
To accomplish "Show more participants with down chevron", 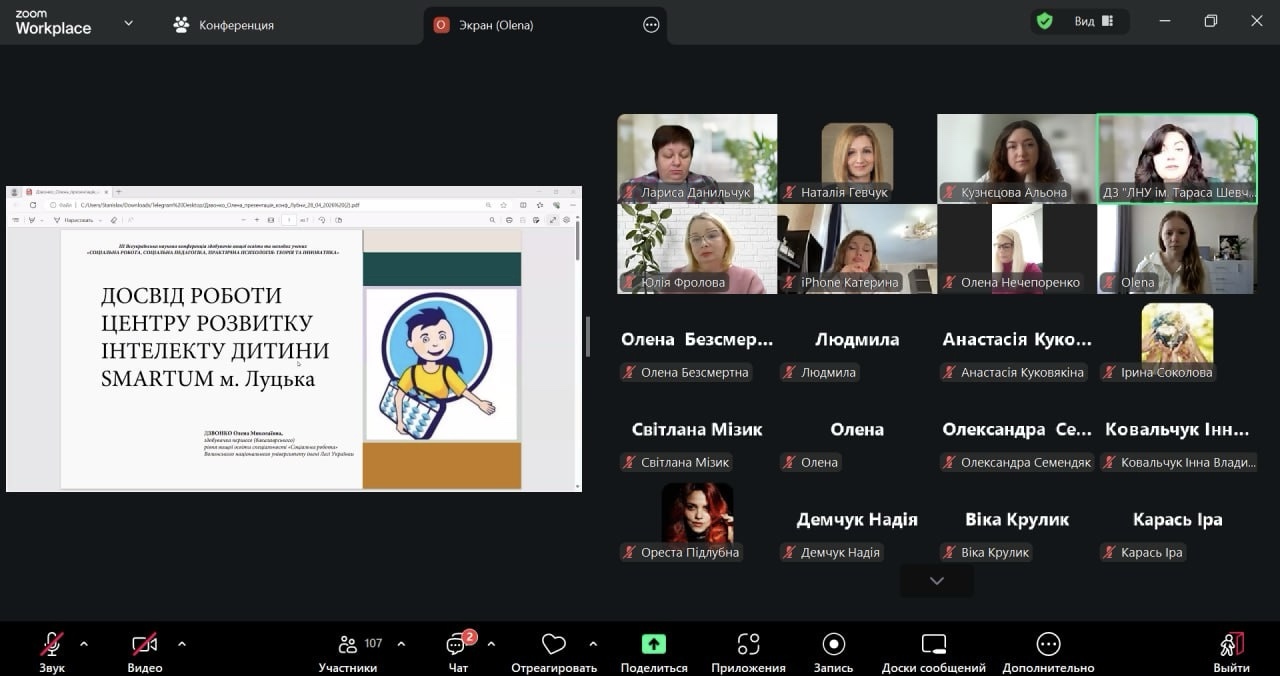I will (936, 581).
